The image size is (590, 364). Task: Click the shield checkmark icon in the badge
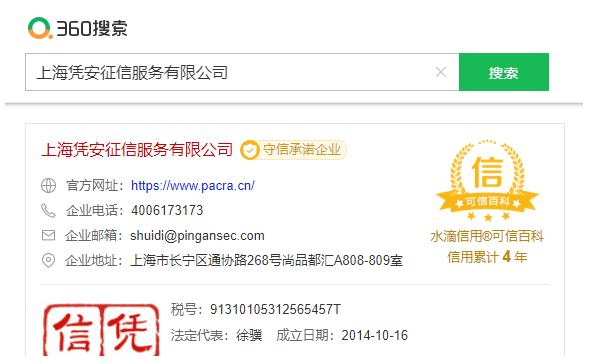[x=250, y=150]
